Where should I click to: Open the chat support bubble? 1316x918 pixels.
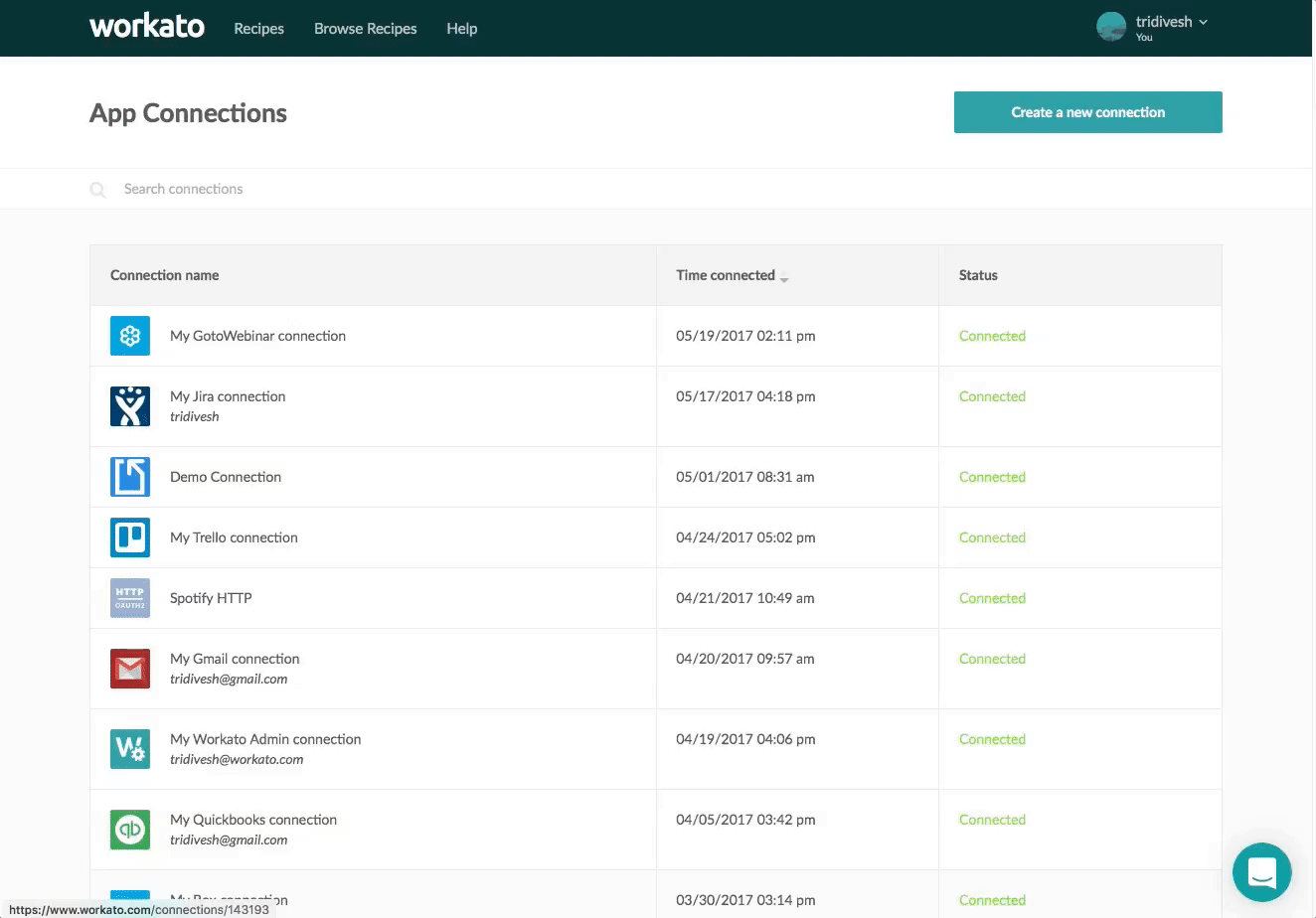1261,872
